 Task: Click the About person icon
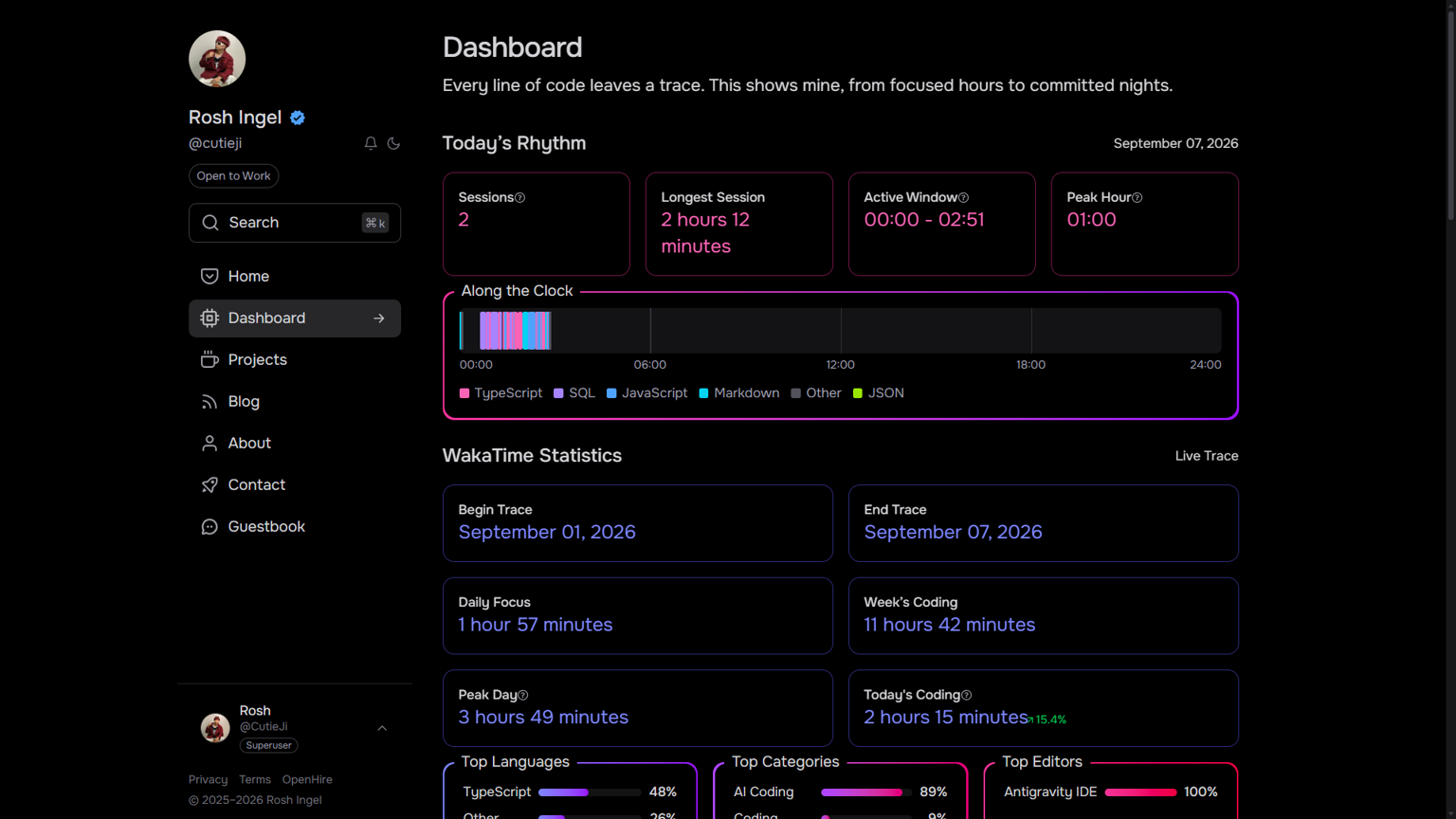pos(209,443)
